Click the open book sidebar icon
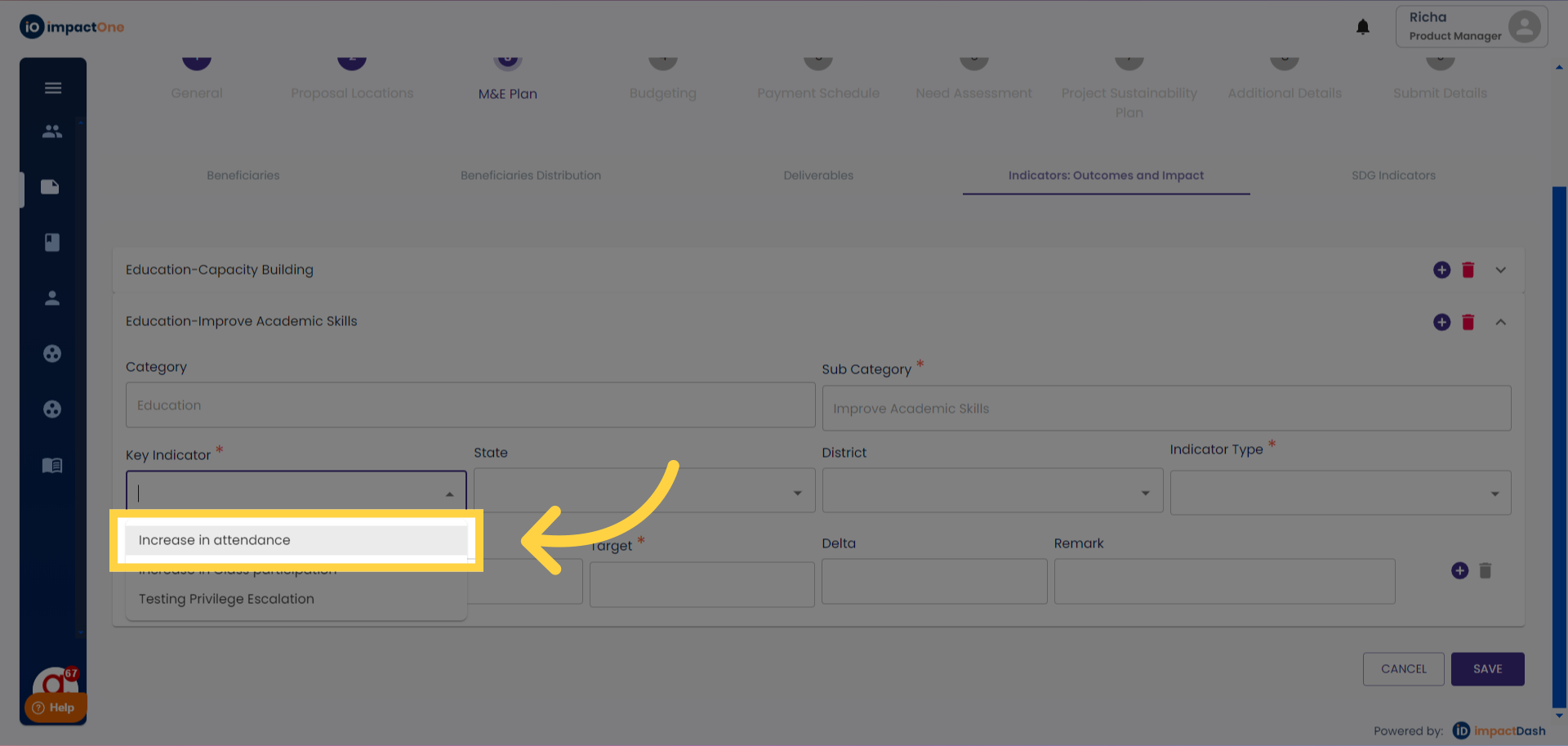 tap(52, 465)
